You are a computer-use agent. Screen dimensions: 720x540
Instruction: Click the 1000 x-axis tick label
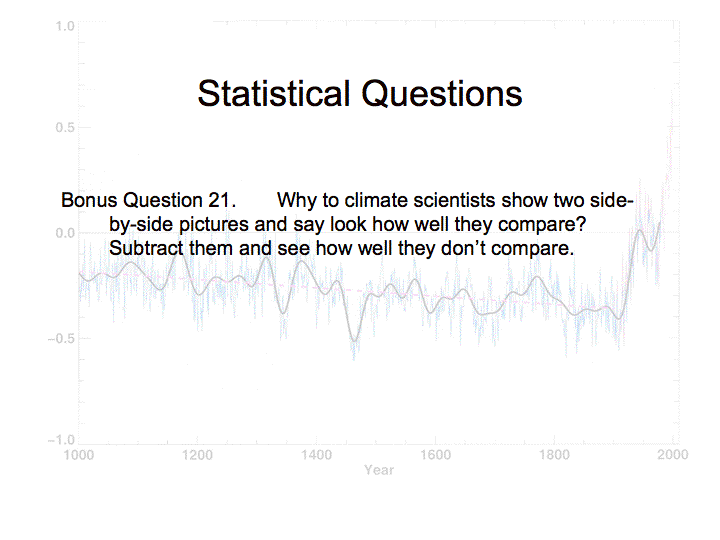click(x=79, y=454)
